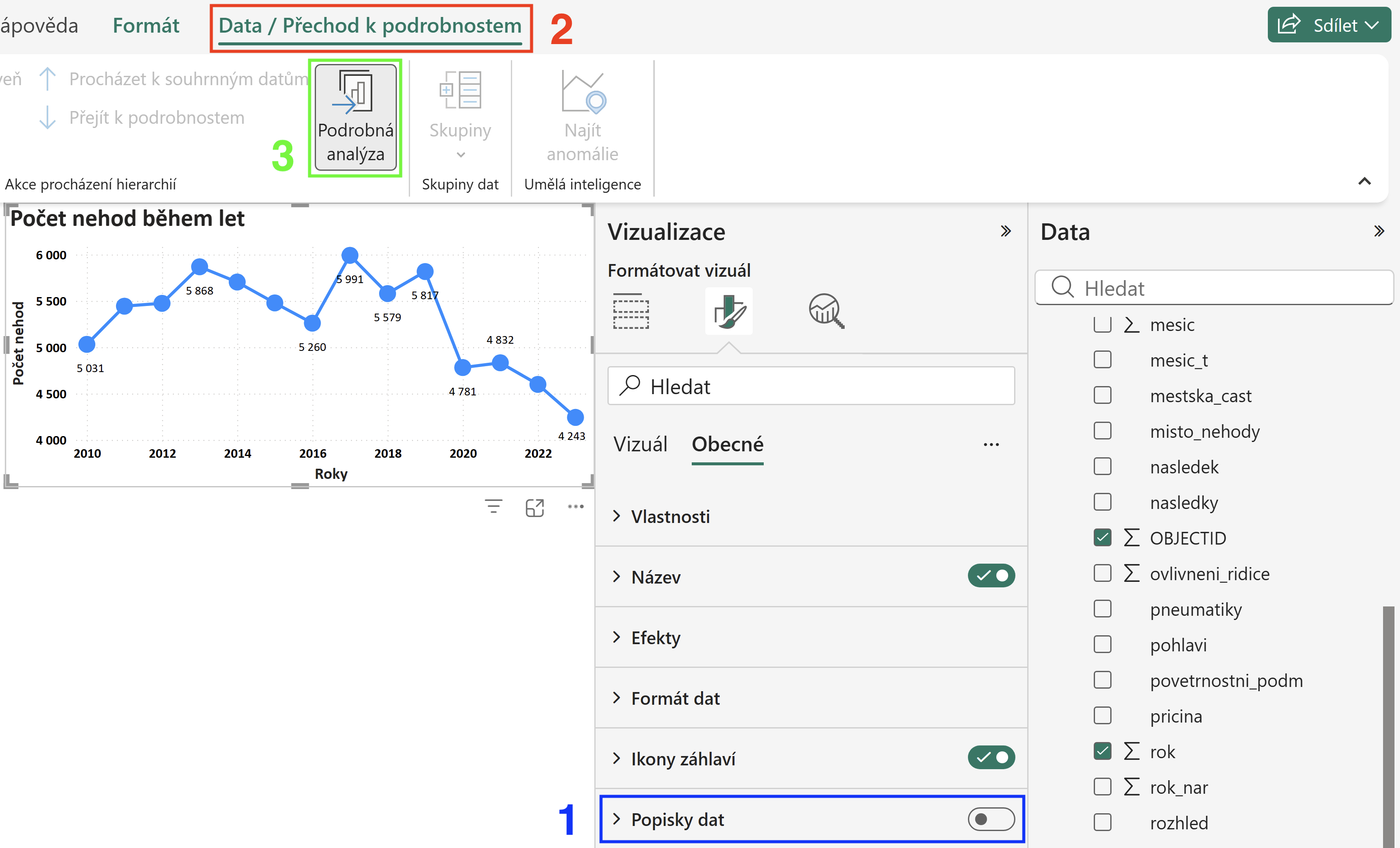The width and height of the screenshot is (1400, 848).
Task: Switch to the Formát ribbon tab
Action: (x=145, y=25)
